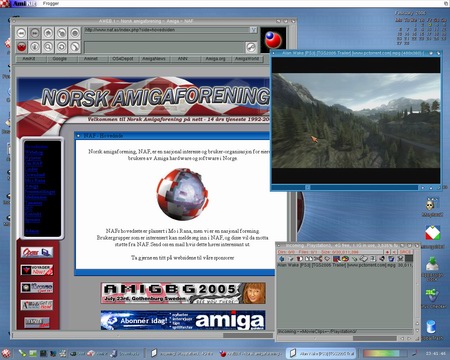Expand the URL history dropdown arrow
Viewport: 450px width, 360px height.
click(253, 30)
